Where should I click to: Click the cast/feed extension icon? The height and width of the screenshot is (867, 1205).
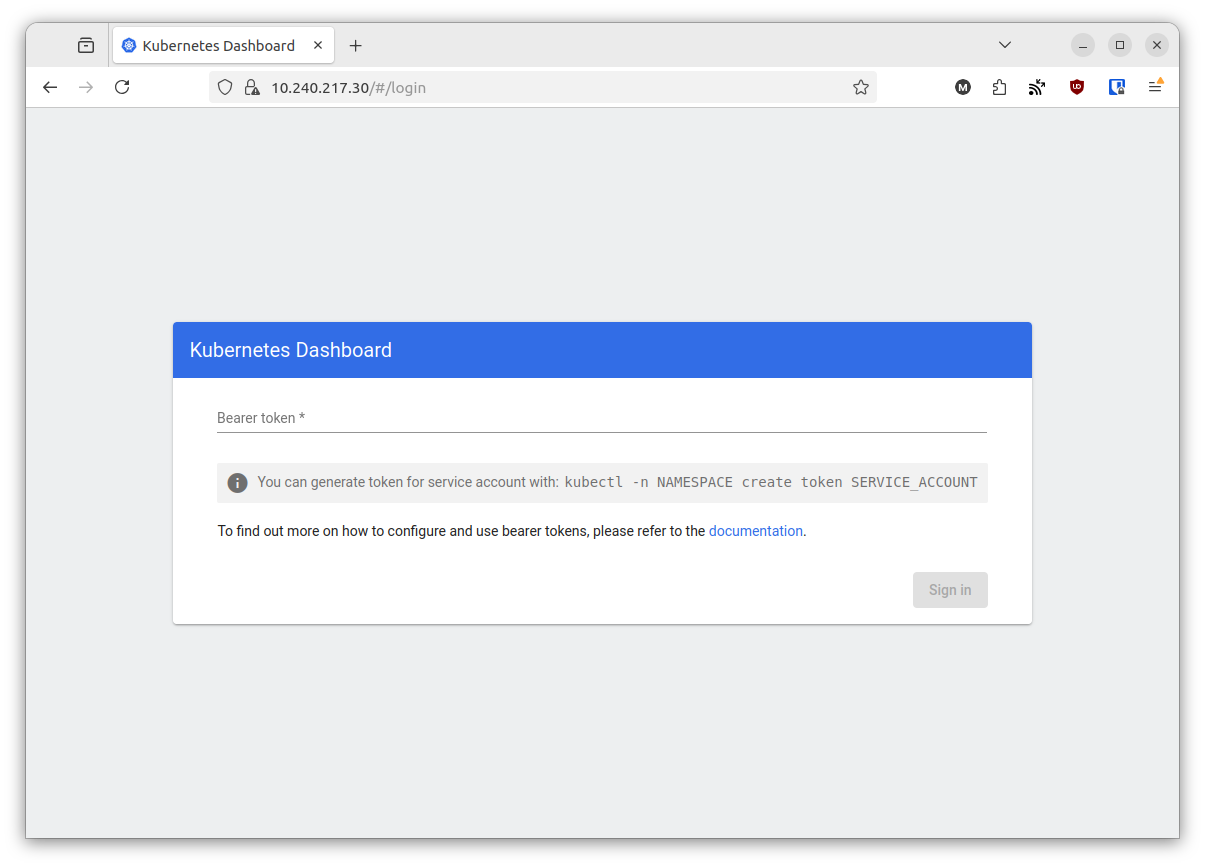pyautogui.click(x=1037, y=87)
